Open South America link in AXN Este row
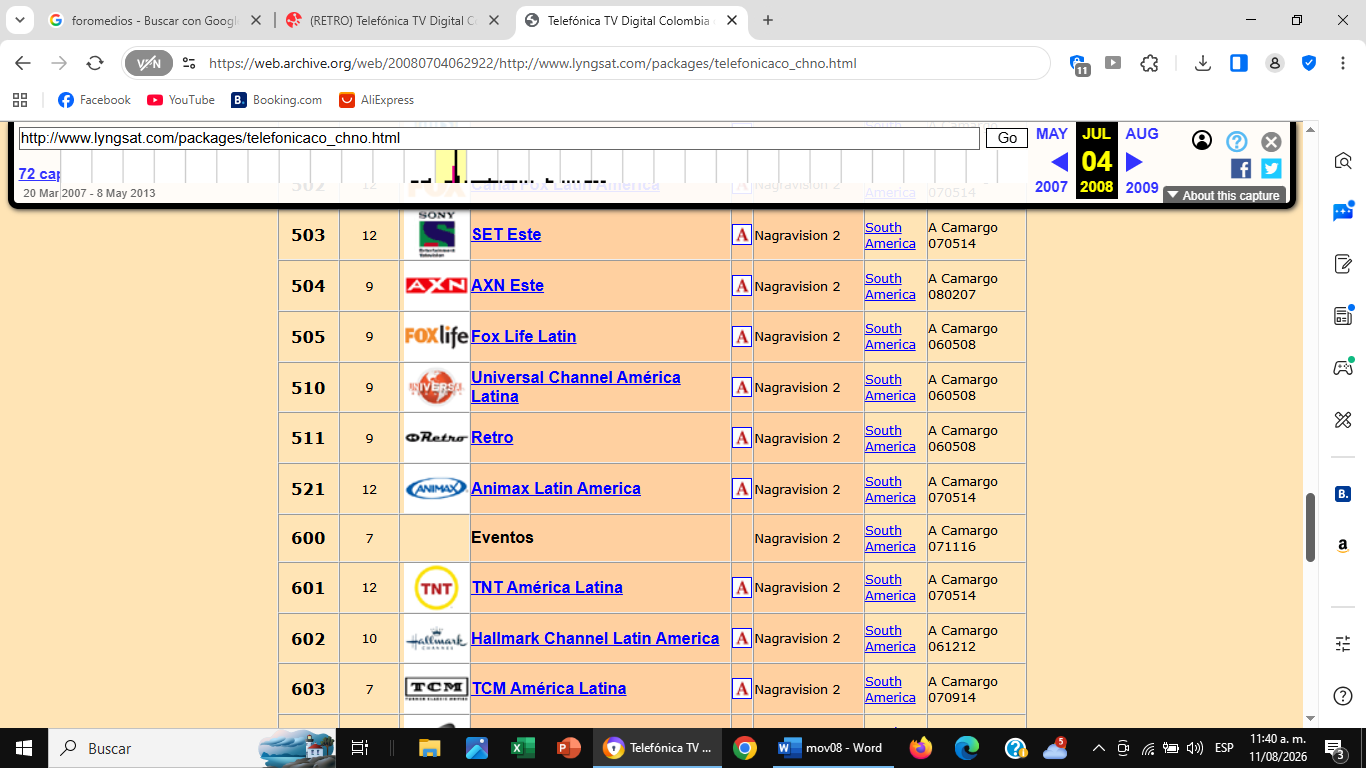This screenshot has height=768, width=1366. point(890,286)
